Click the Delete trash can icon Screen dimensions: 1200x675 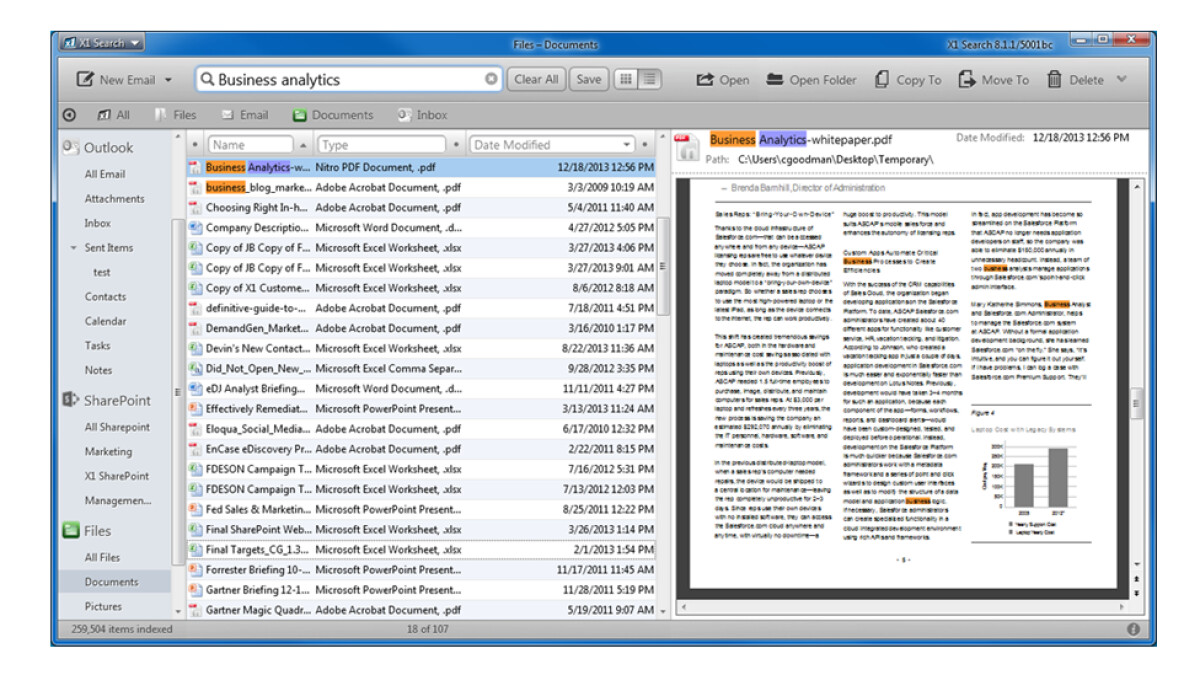[x=1054, y=80]
